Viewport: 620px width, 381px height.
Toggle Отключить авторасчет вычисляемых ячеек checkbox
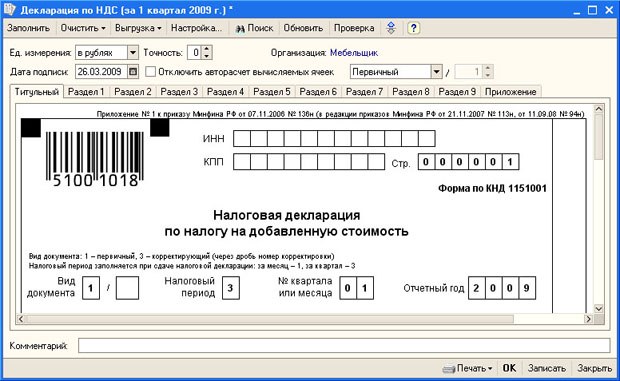150,72
